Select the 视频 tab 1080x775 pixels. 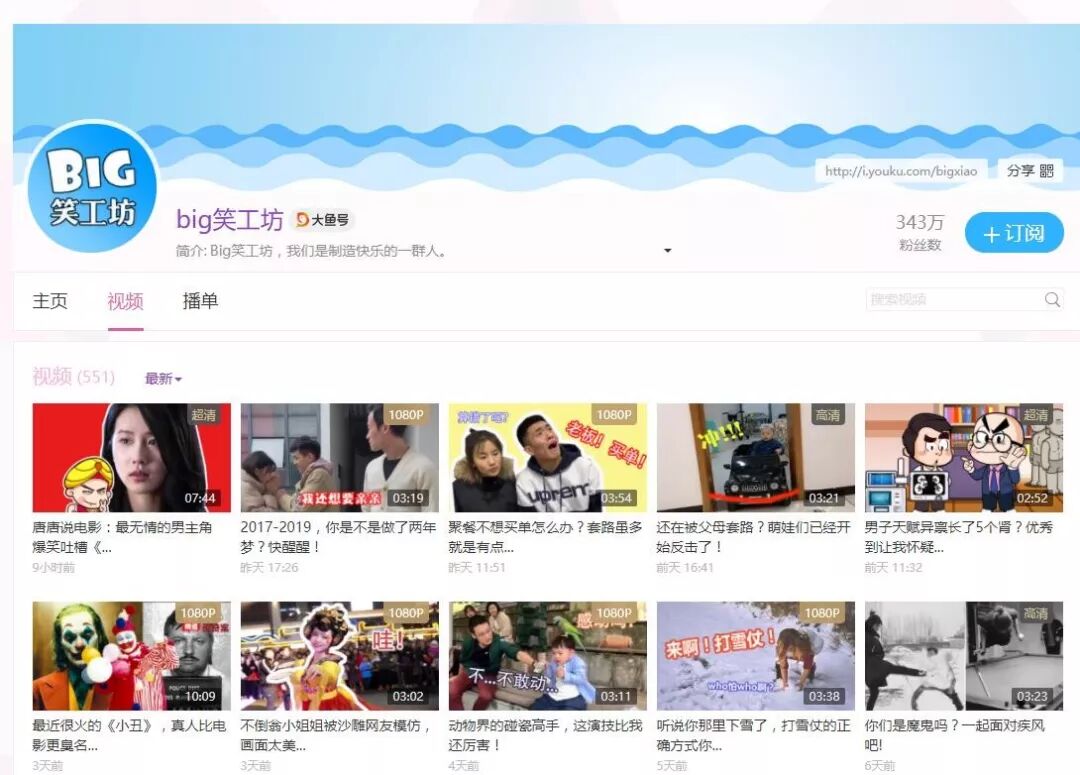[x=124, y=301]
